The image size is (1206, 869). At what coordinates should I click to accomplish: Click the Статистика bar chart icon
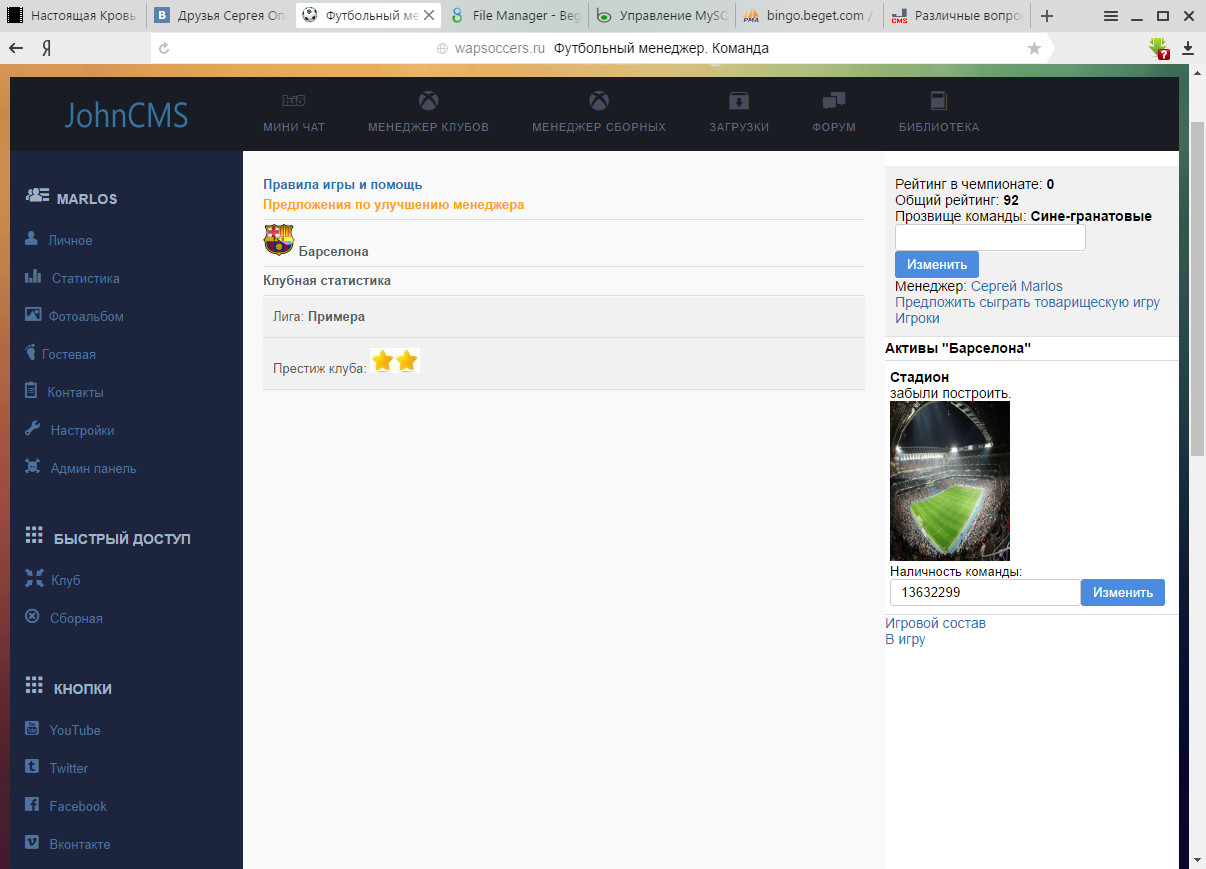(x=33, y=277)
